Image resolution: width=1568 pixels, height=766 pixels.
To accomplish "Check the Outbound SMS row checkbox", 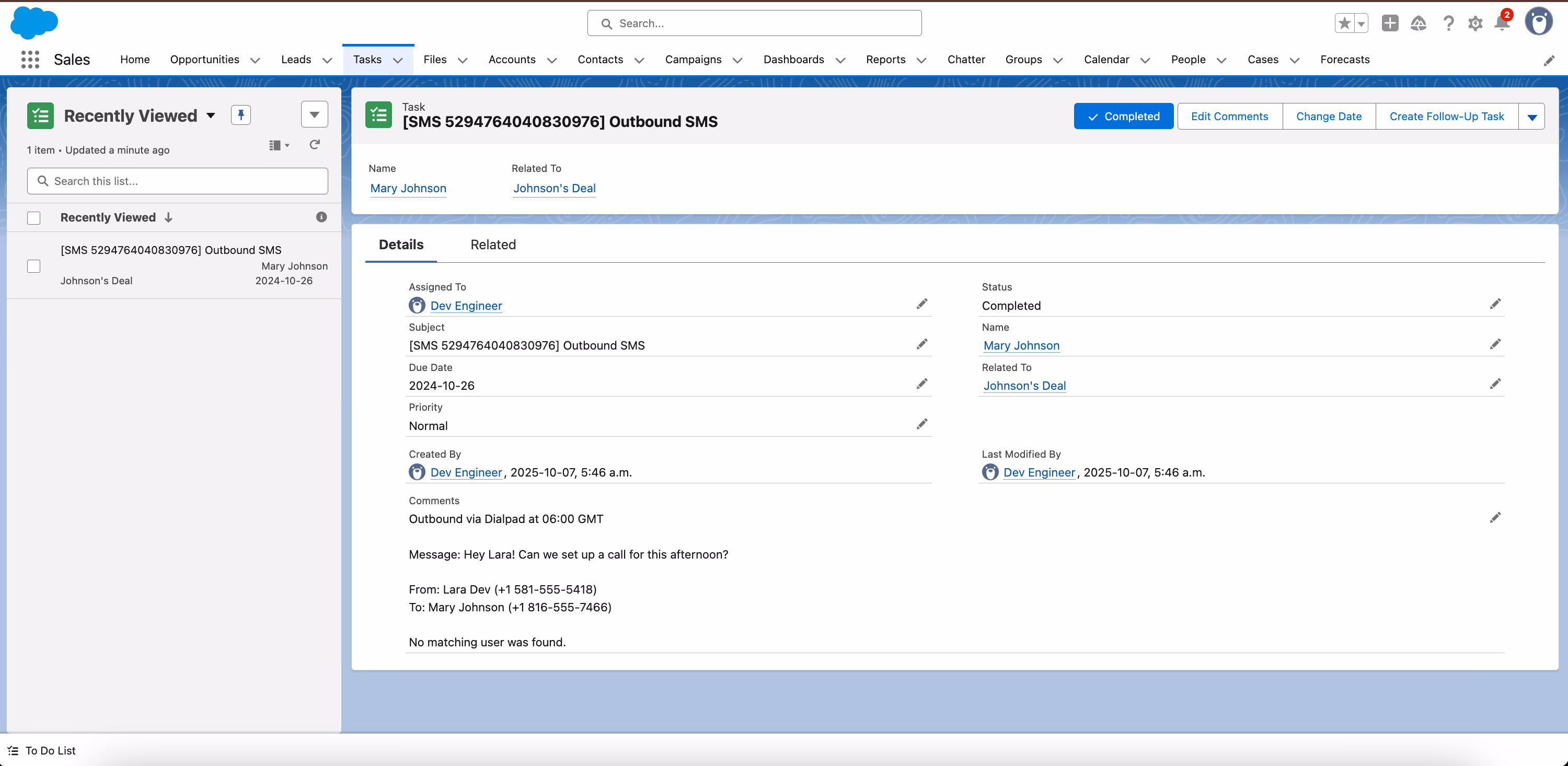I will point(33,266).
